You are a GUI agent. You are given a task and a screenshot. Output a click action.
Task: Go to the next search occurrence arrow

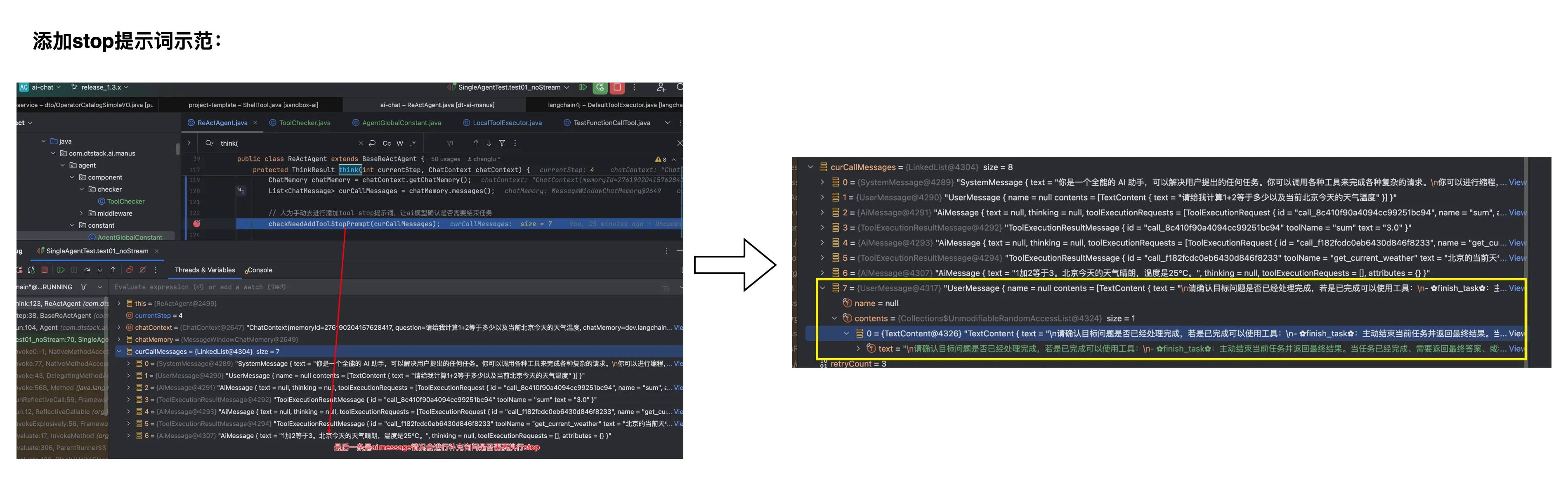click(489, 144)
